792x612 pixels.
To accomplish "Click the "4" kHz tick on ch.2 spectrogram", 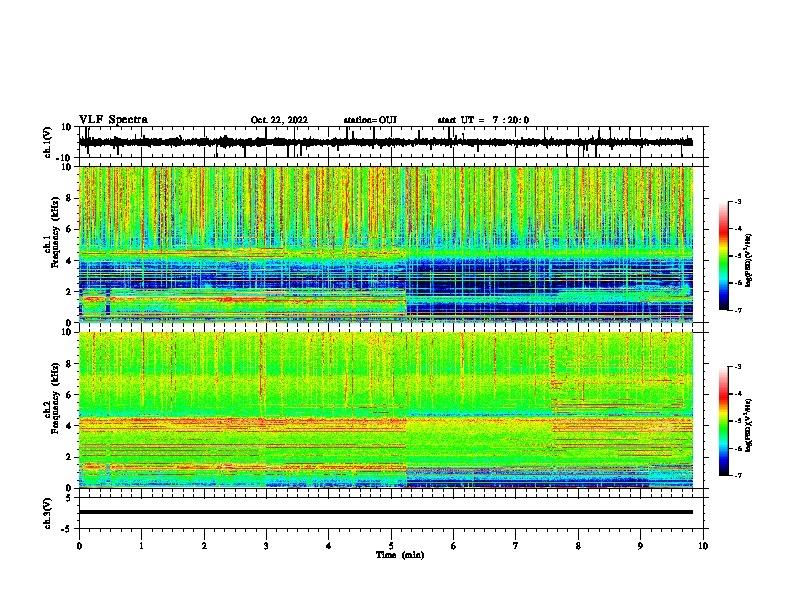I will pos(69,426).
